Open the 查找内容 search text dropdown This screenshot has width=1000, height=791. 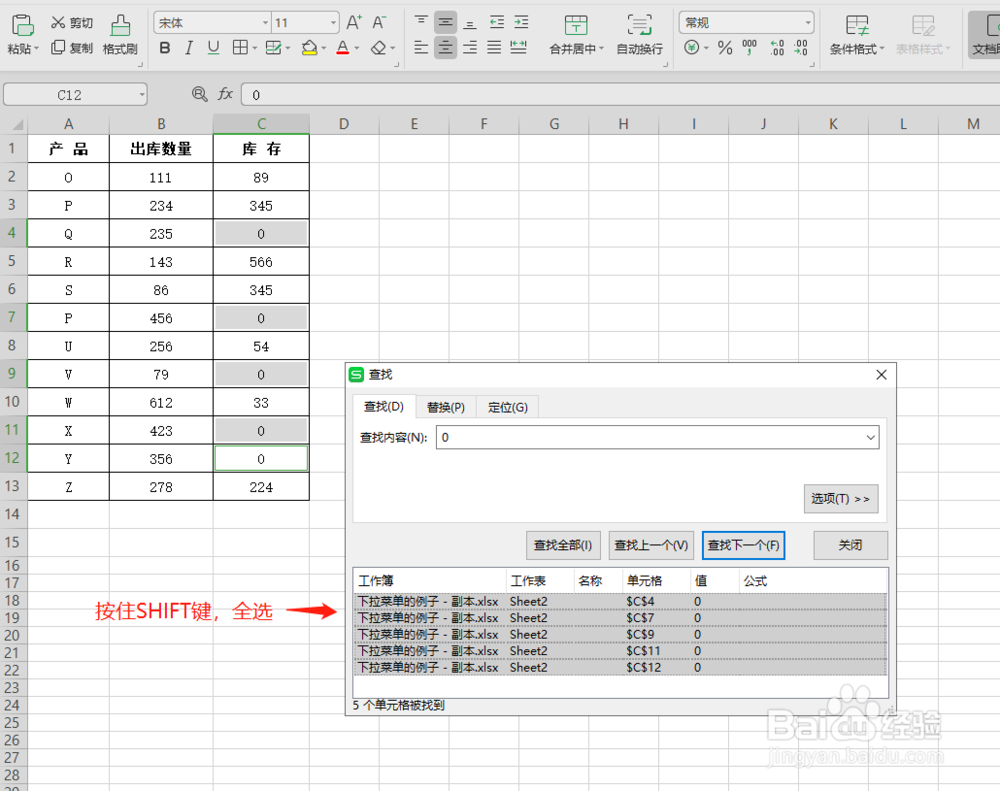(870, 437)
